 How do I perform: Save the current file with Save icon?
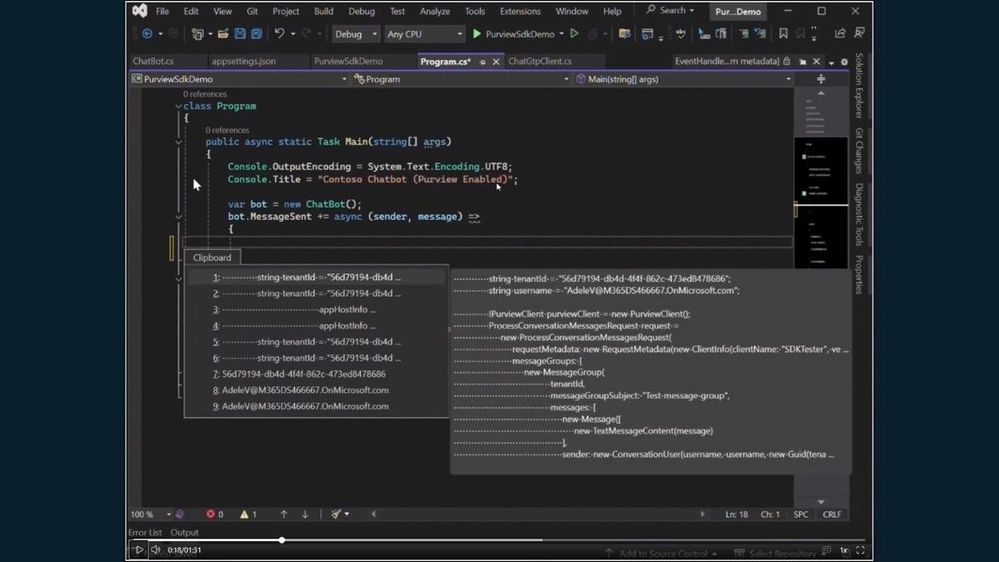pos(240,34)
